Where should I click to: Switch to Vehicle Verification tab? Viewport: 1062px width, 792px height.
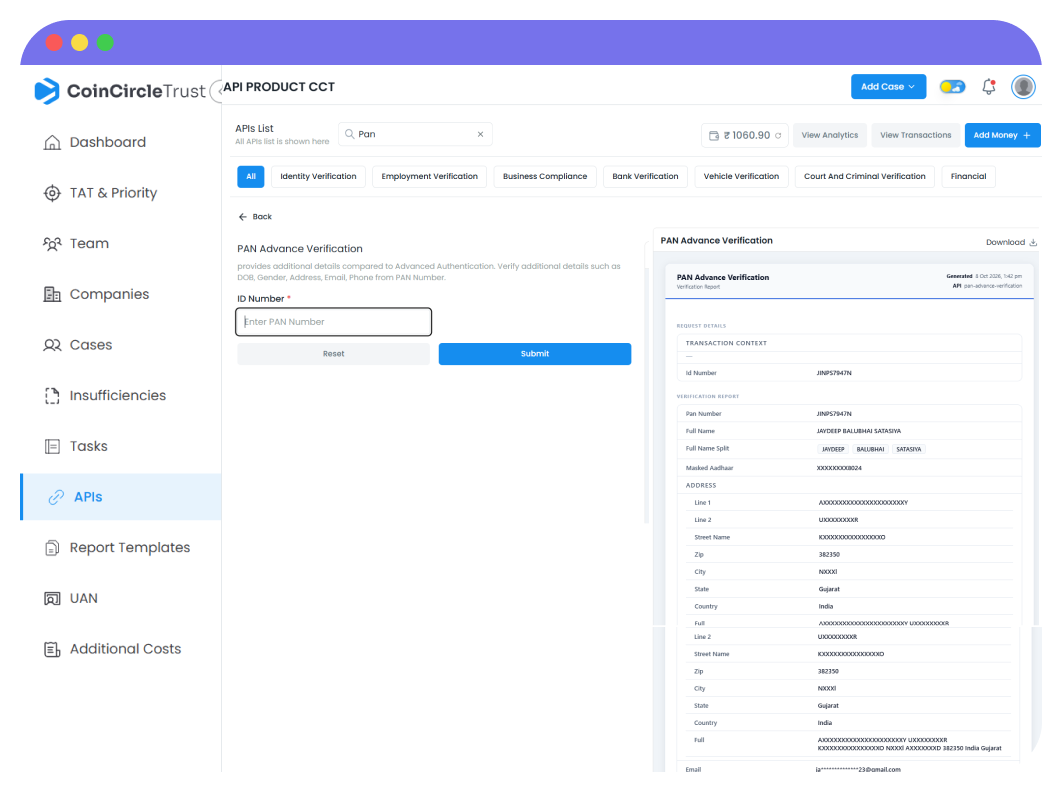pos(742,177)
